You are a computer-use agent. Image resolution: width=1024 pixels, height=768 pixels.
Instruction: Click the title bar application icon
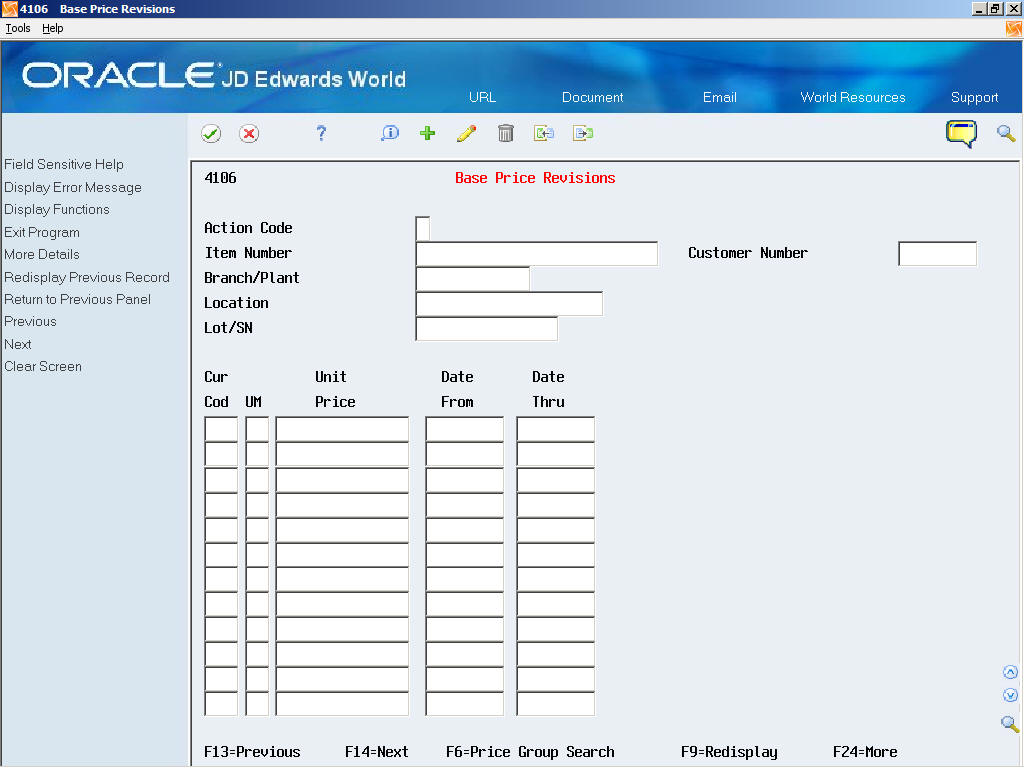[9, 9]
